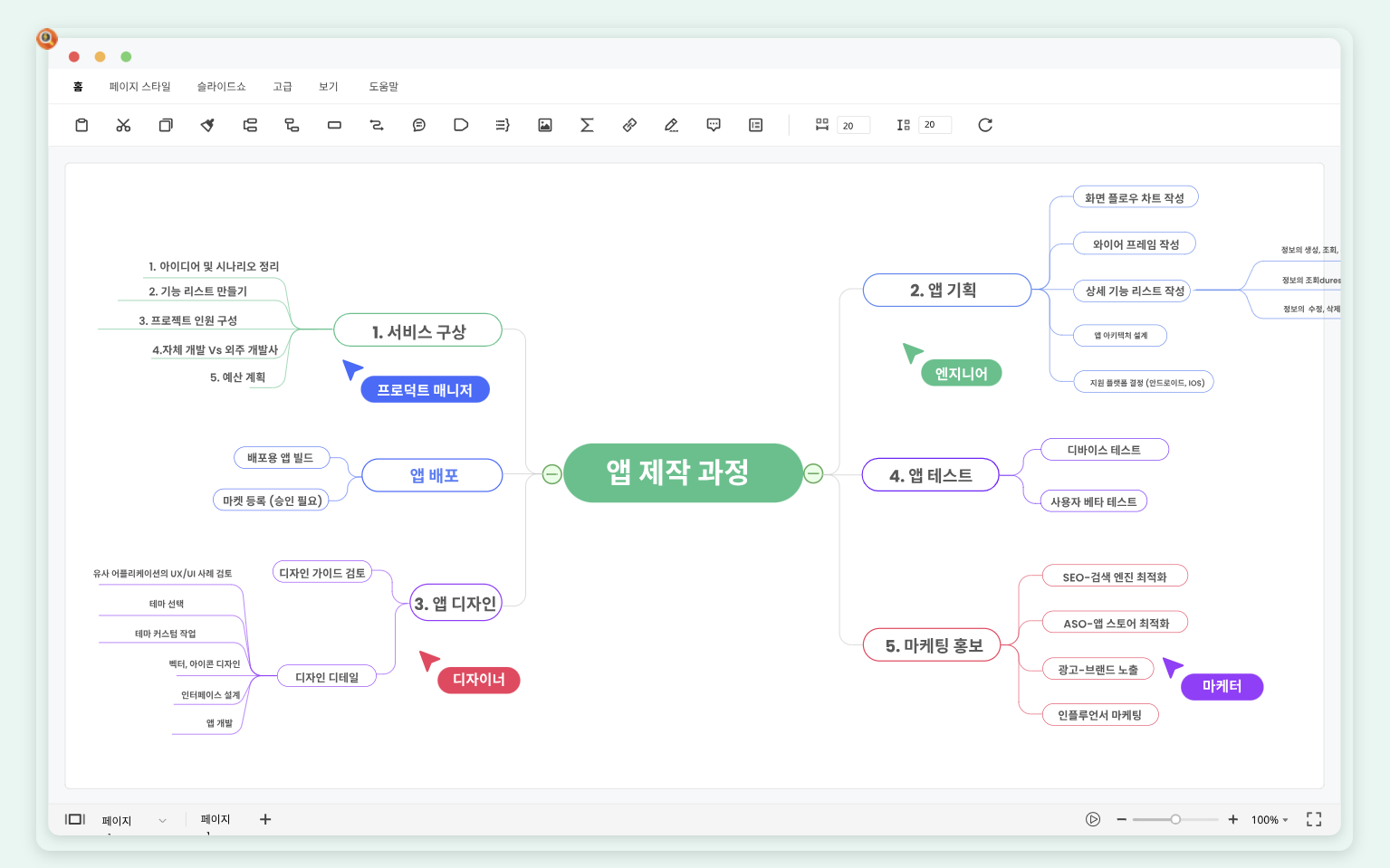Select the 마켓 등록 (승인 필요) subtopic

[x=272, y=501]
